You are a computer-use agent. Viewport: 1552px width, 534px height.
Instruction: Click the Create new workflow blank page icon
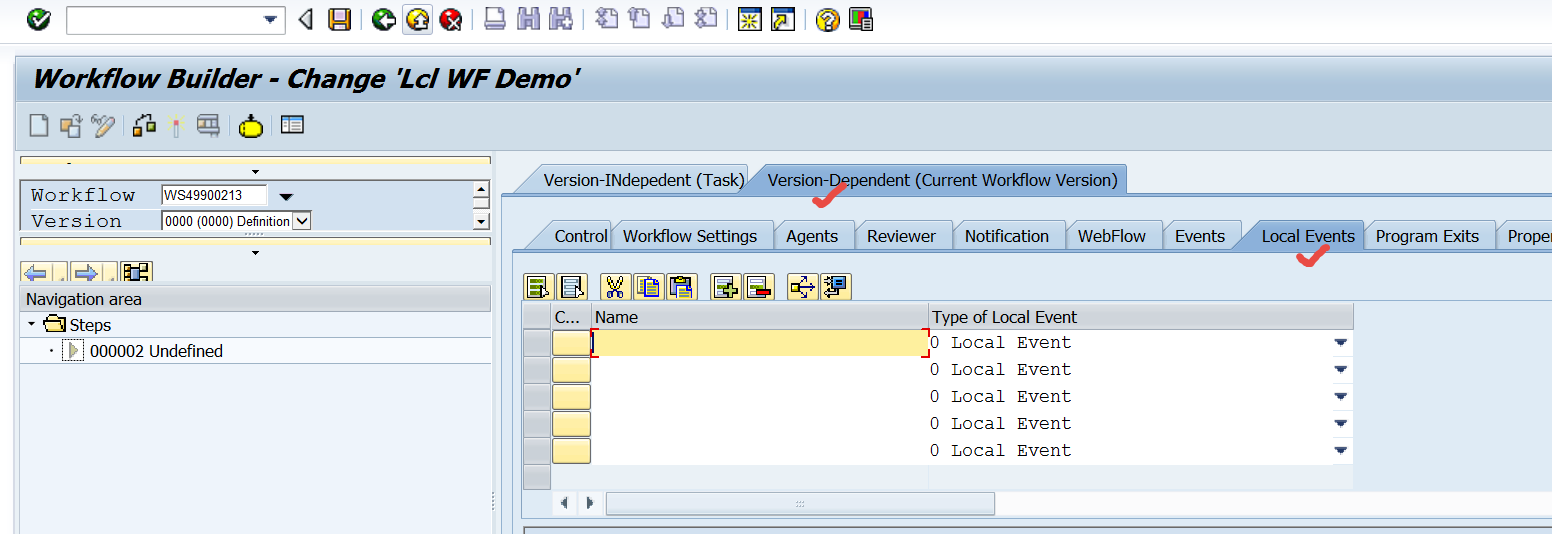click(38, 126)
